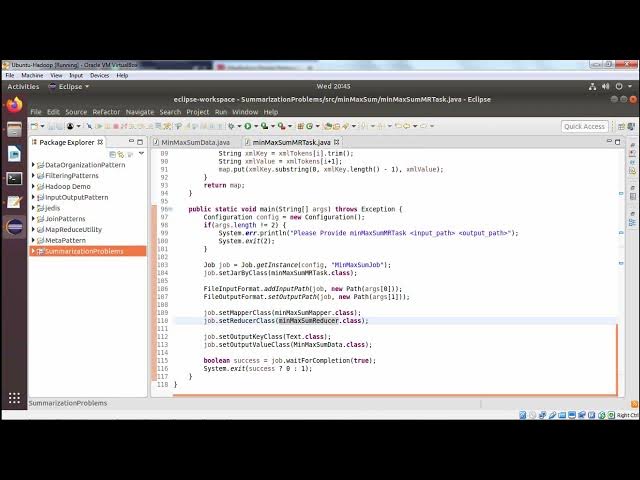The width and height of the screenshot is (640, 480).
Task: Expand the DataOrganizationPattern project
Action: click(x=33, y=164)
